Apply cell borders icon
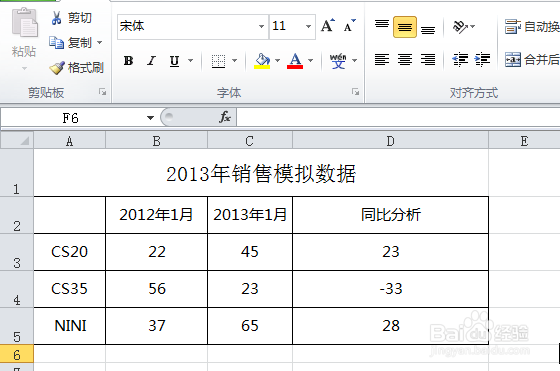The height and width of the screenshot is (371, 560). click(x=218, y=61)
